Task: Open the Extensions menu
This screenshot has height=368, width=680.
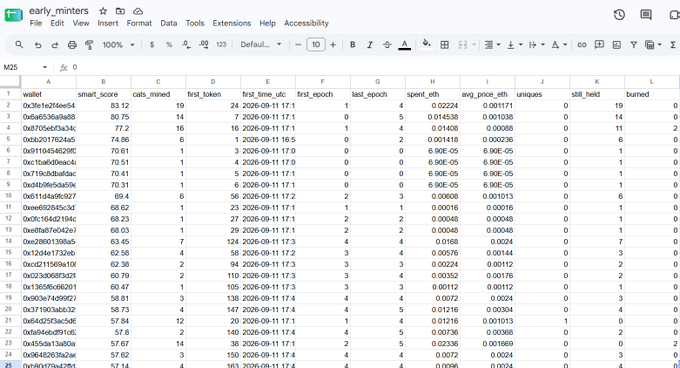Action: pyautogui.click(x=232, y=23)
